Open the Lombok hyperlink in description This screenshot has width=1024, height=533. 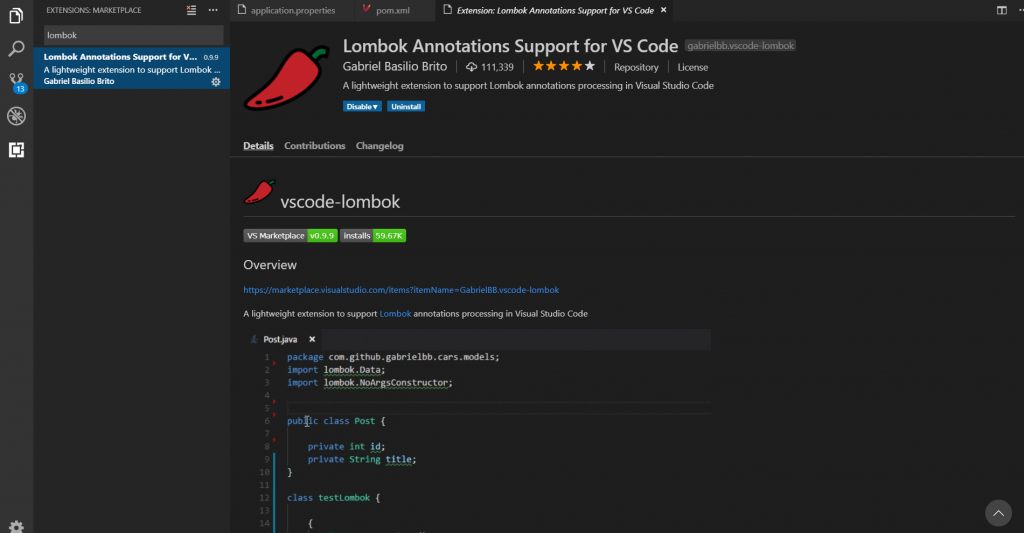click(395, 314)
